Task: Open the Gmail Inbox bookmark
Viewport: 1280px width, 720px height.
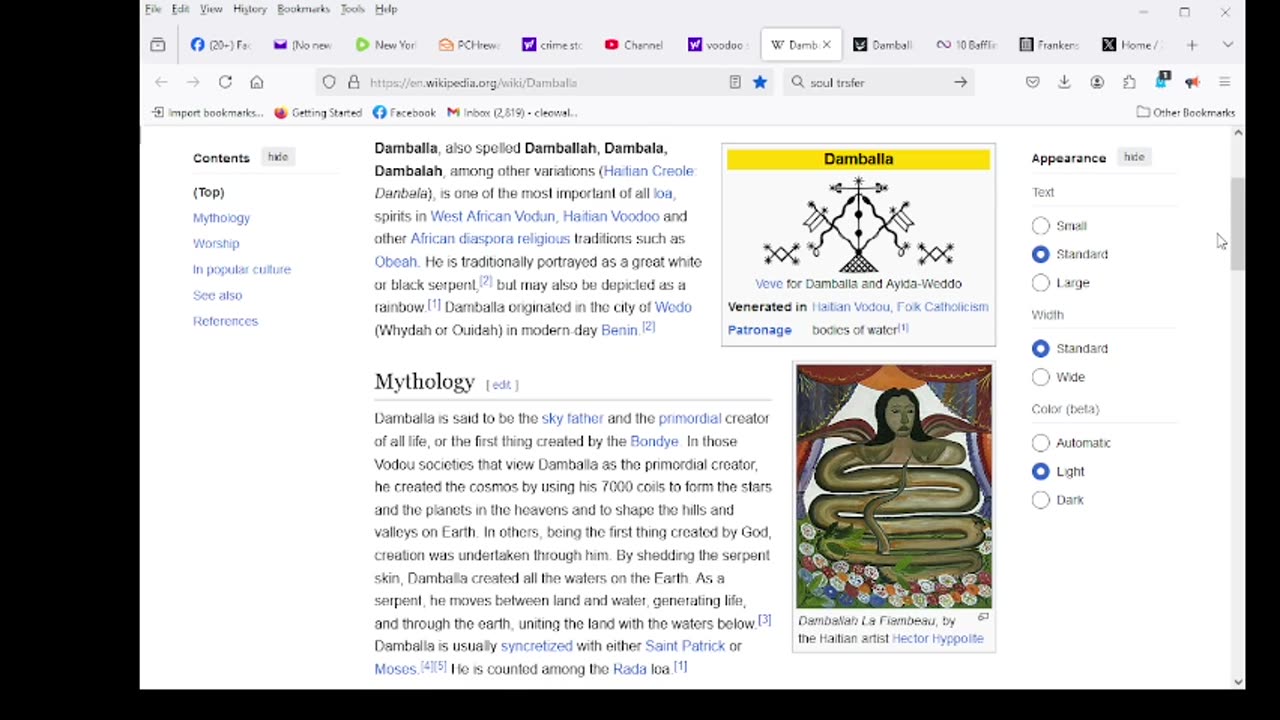Action: pos(512,112)
